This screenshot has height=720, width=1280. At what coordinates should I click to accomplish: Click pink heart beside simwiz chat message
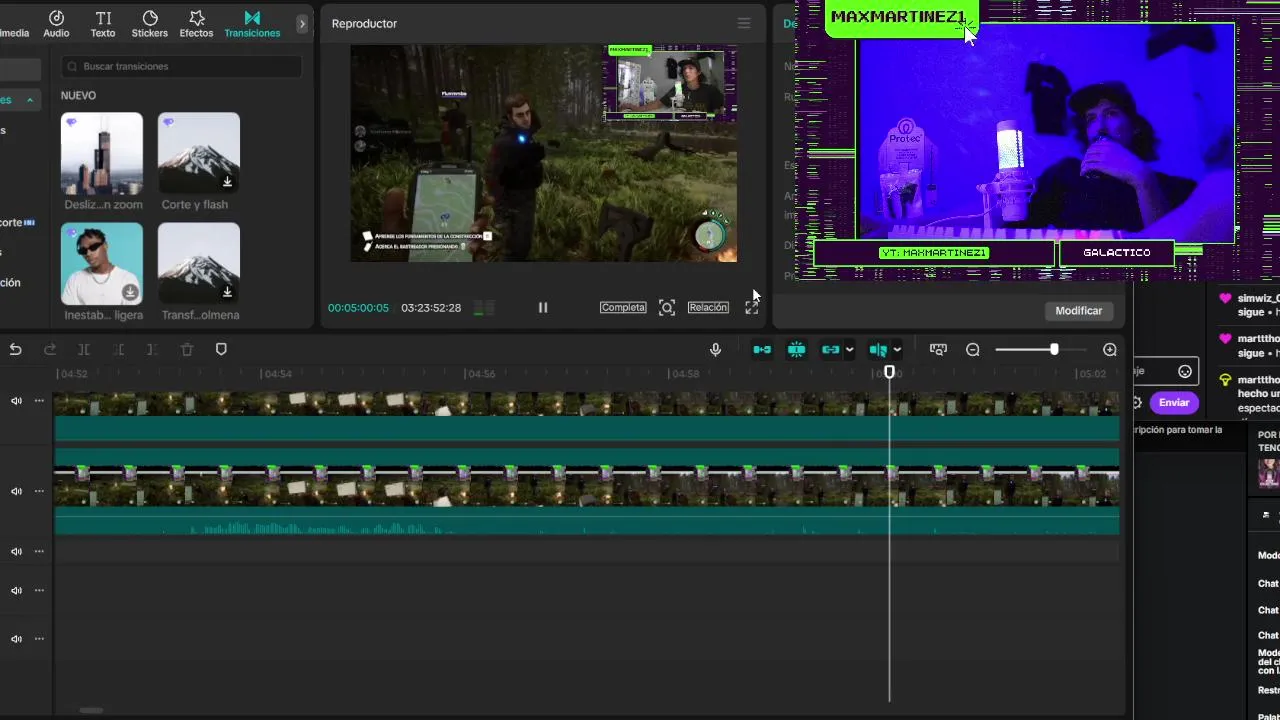point(1225,298)
